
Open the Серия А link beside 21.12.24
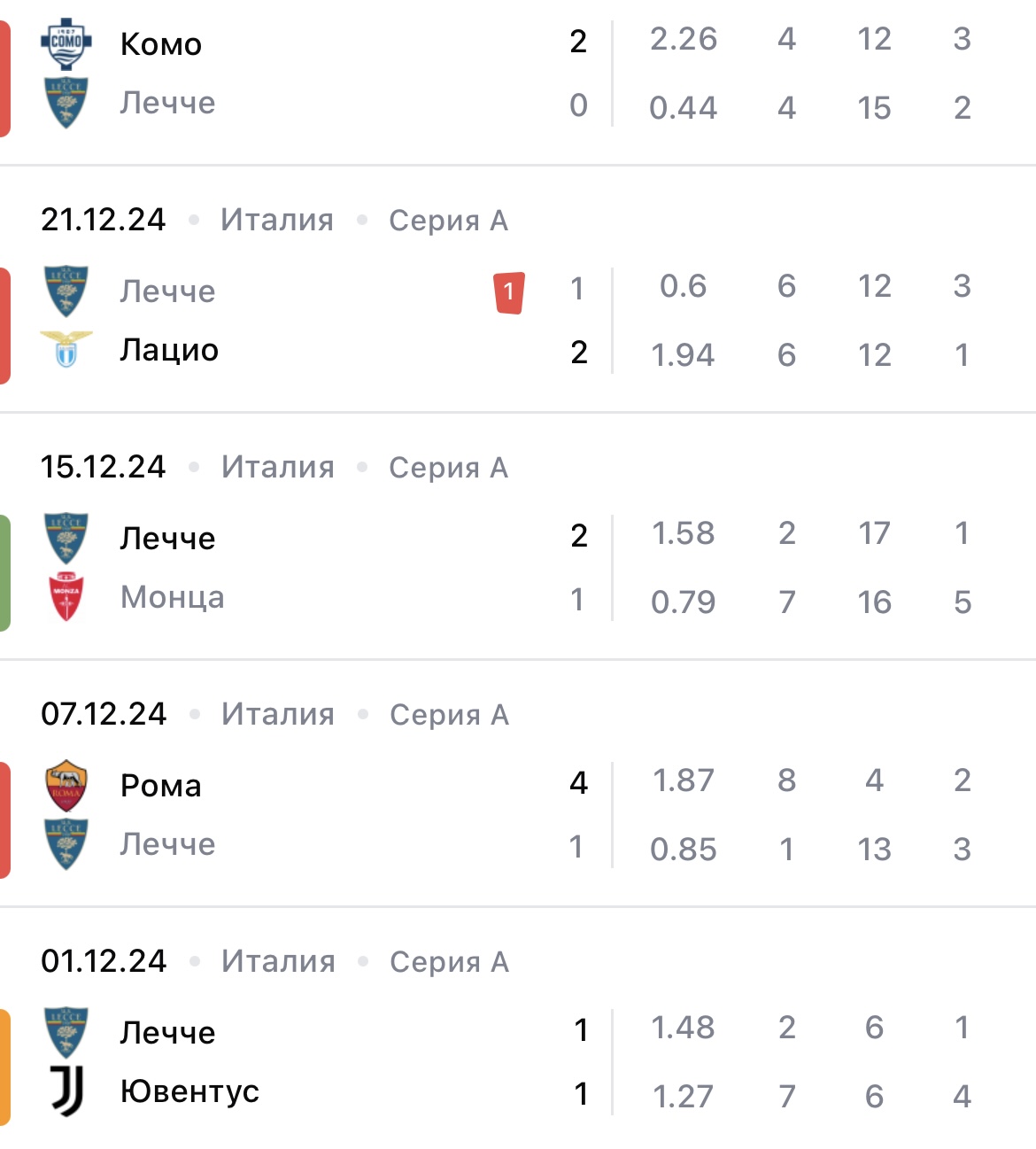point(448,221)
